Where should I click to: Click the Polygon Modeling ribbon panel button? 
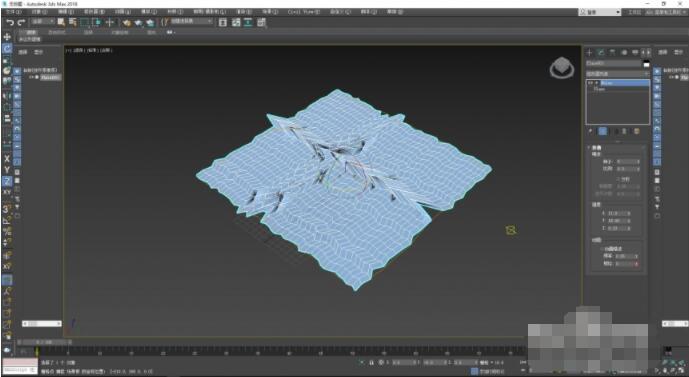tap(30, 40)
